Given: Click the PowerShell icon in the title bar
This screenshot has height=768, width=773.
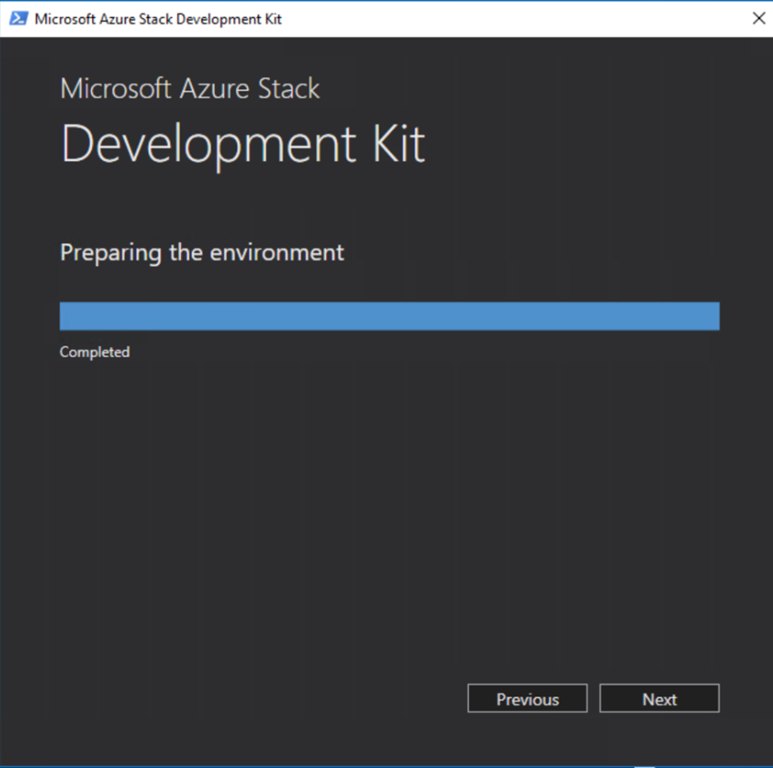Looking at the screenshot, I should 18,19.
